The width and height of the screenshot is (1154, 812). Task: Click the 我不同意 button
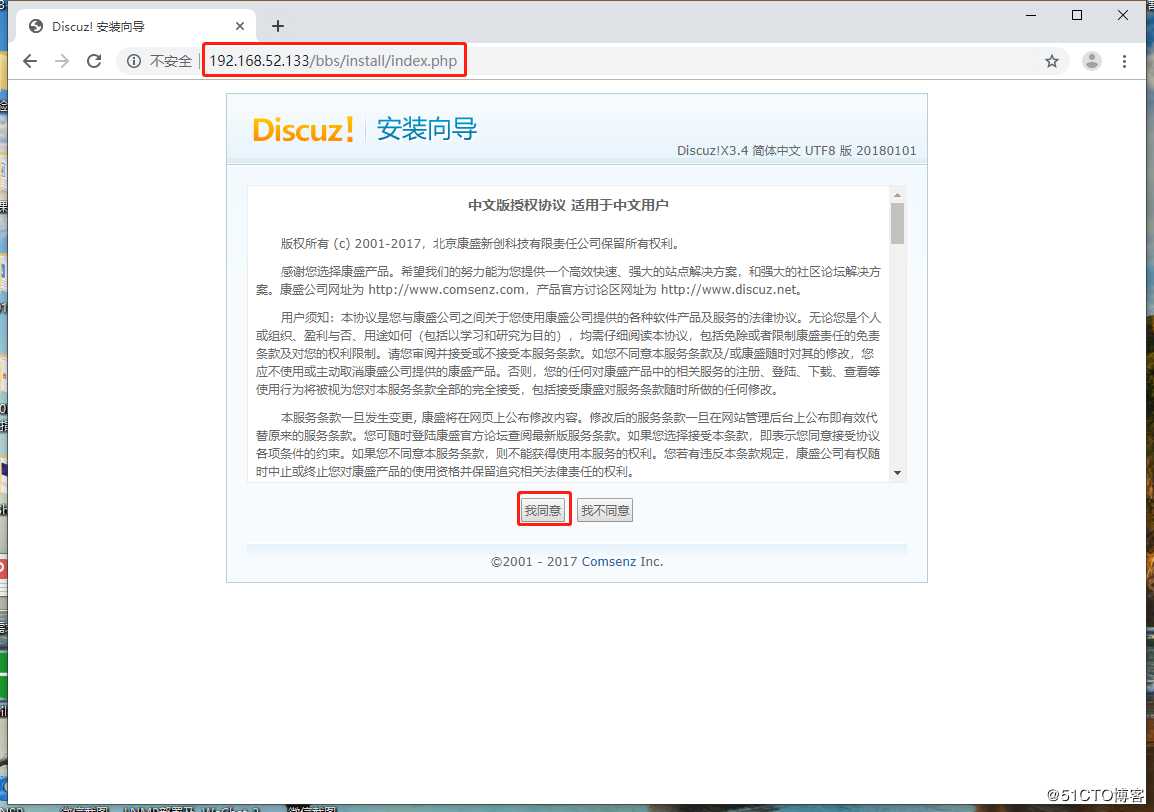pyautogui.click(x=605, y=510)
